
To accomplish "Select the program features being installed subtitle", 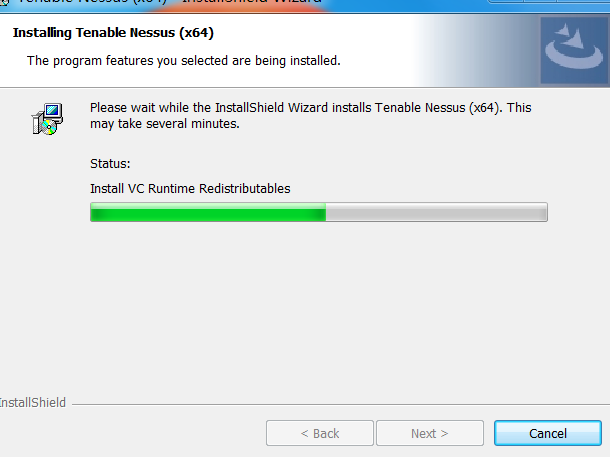I will (184, 61).
